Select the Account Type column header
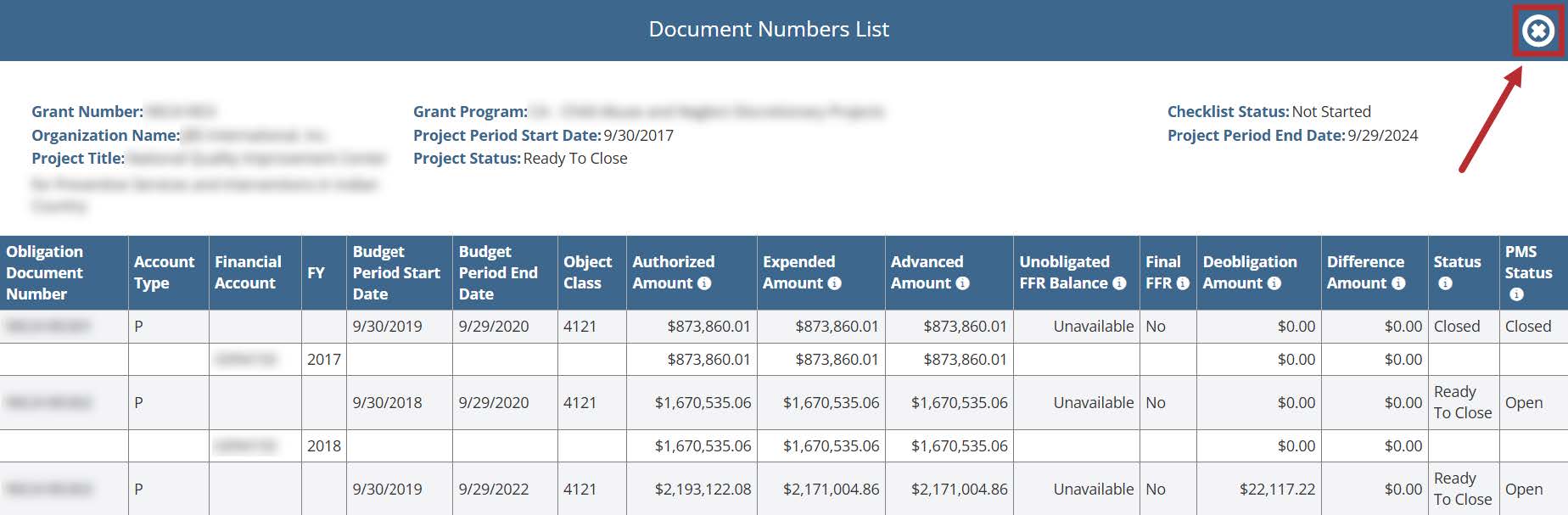 (164, 272)
